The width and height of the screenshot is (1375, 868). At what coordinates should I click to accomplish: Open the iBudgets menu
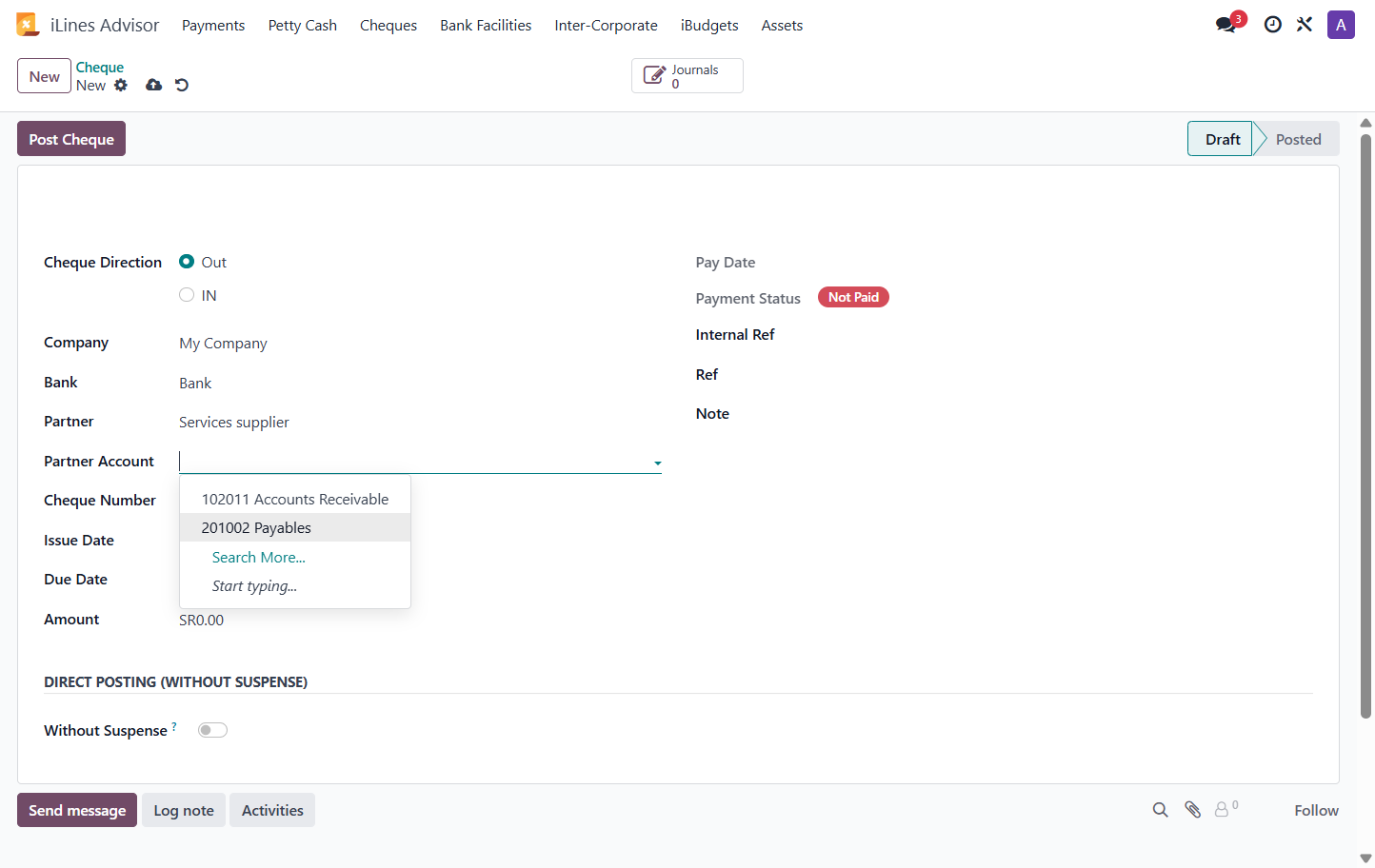[x=709, y=26]
